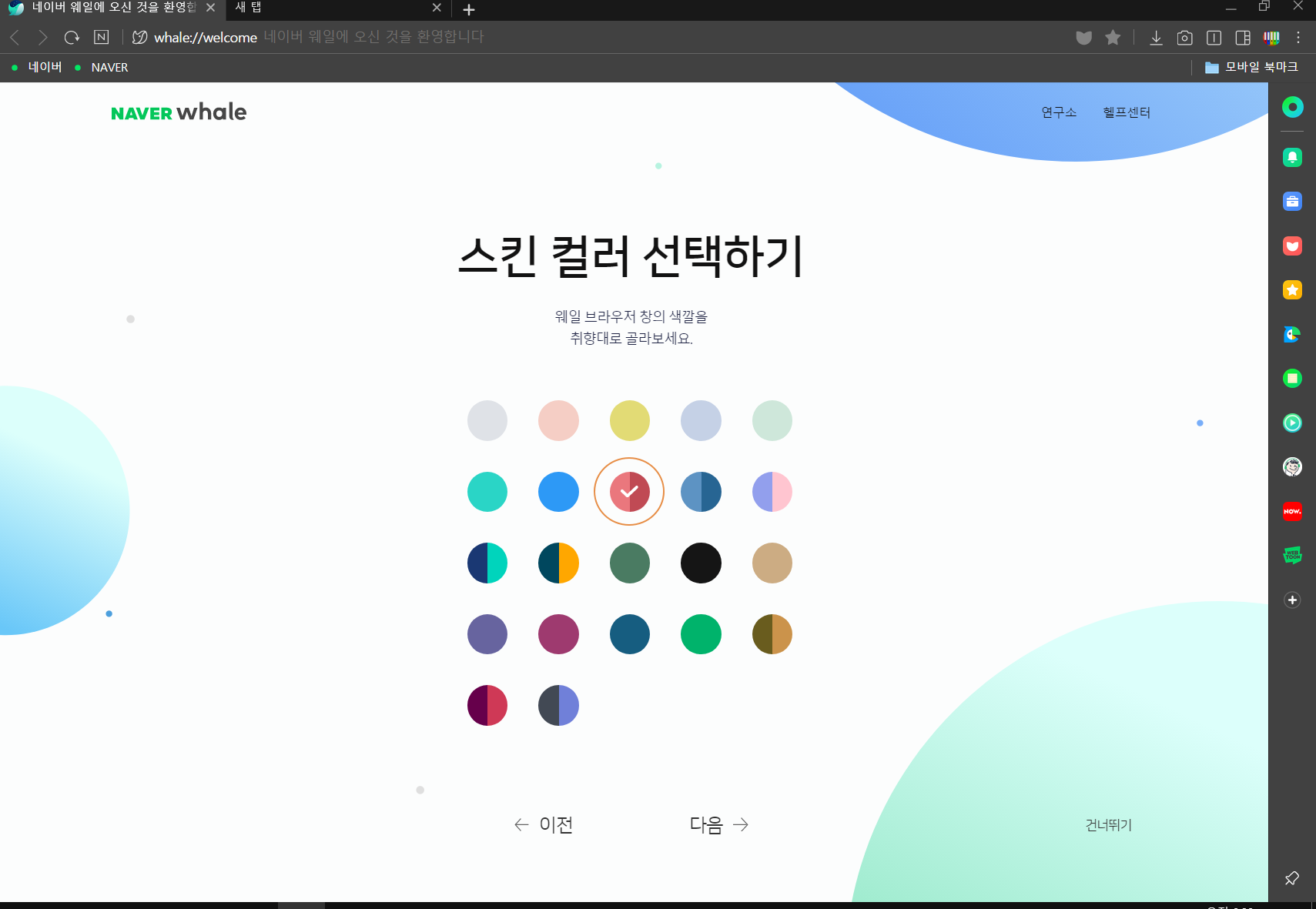Add a sidebar app with the plus icon
1316x909 pixels.
click(1292, 600)
